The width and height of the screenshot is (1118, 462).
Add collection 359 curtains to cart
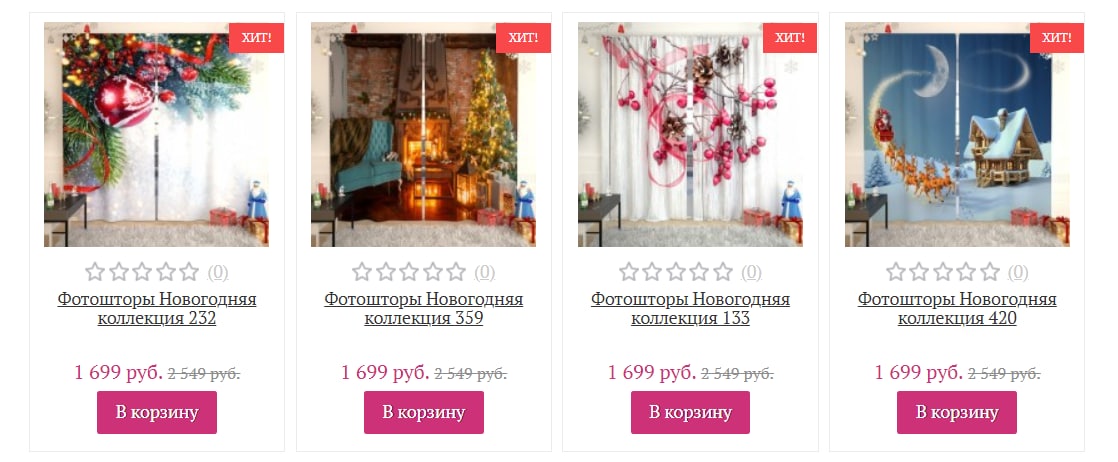tap(424, 412)
